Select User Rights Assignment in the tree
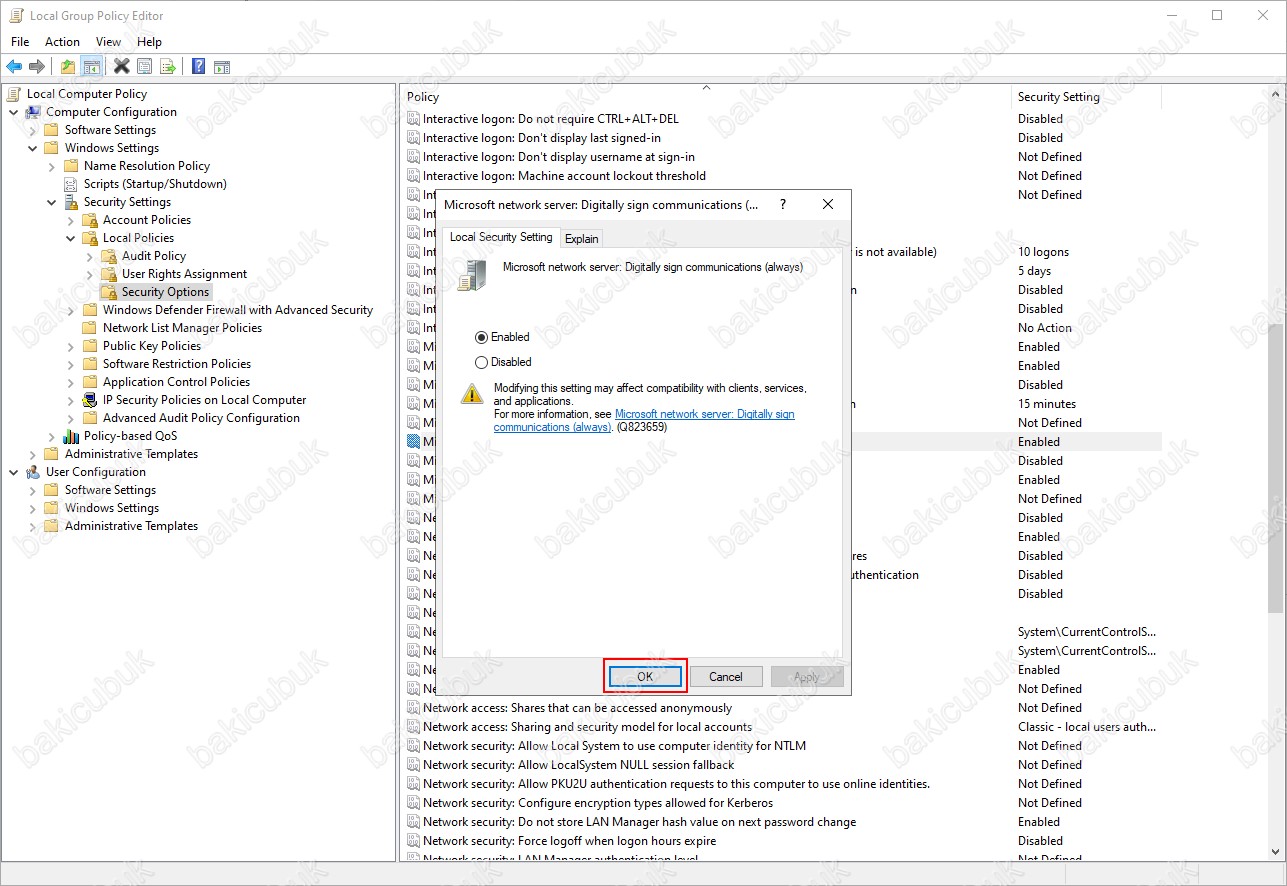Viewport: 1287px width, 886px height. click(184, 274)
